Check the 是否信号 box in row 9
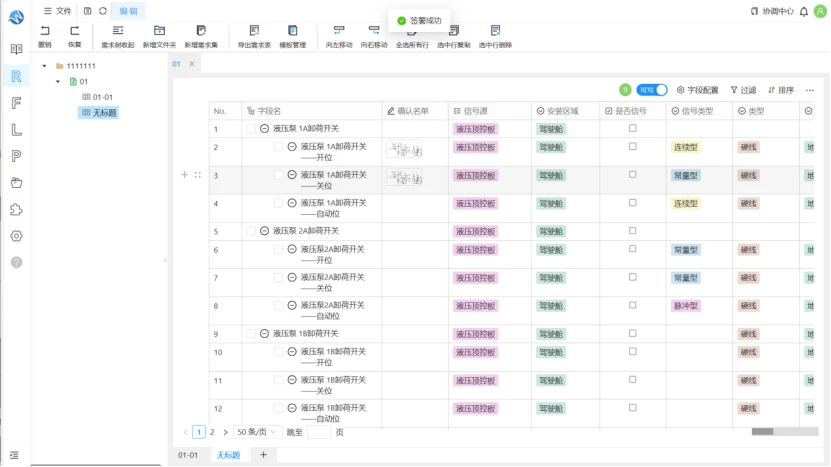Image resolution: width=831 pixels, height=467 pixels. 633,333
